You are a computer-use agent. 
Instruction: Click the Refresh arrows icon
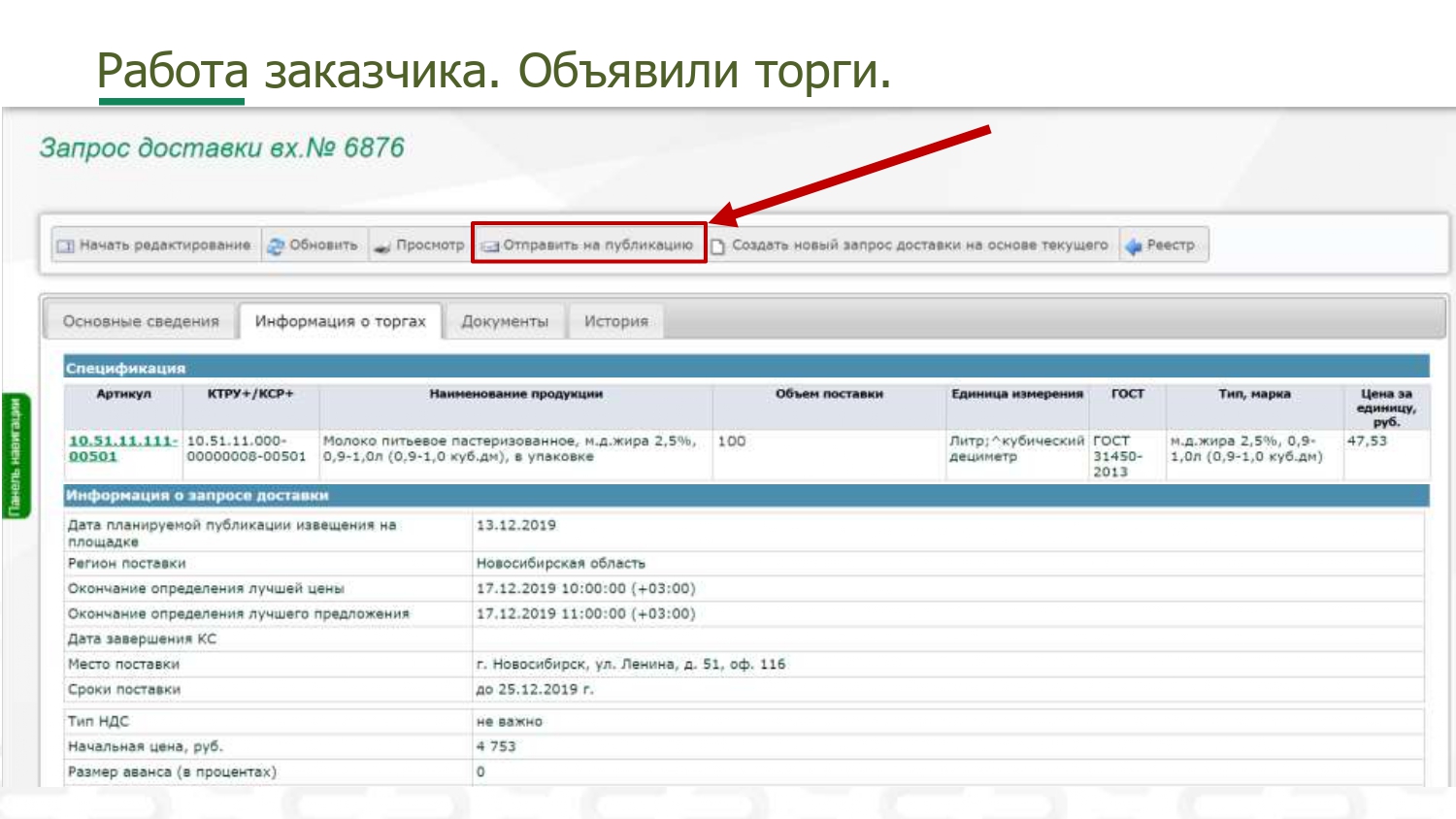[276, 246]
